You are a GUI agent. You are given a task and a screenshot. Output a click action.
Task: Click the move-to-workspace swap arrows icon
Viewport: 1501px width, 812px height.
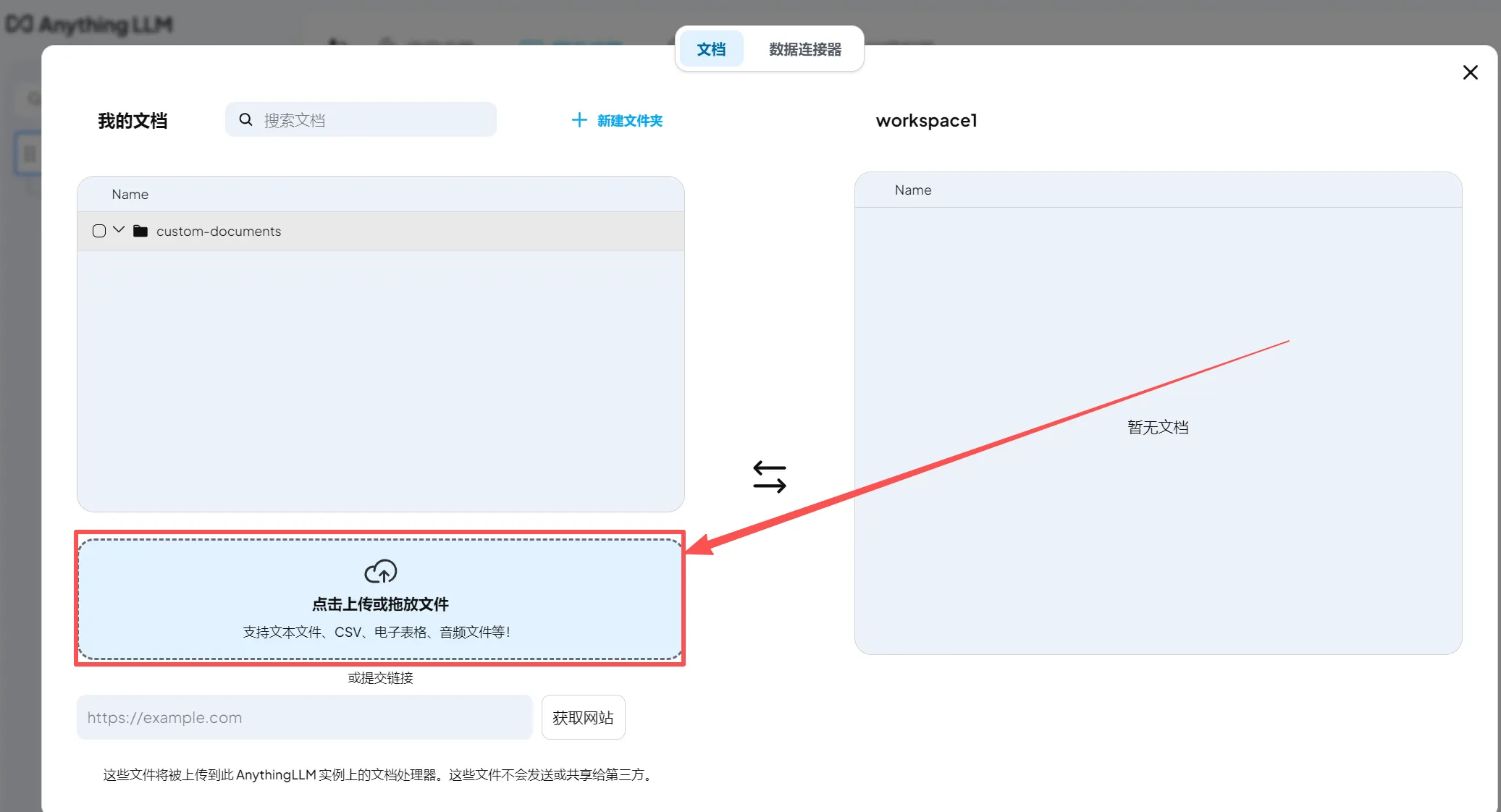pos(769,478)
